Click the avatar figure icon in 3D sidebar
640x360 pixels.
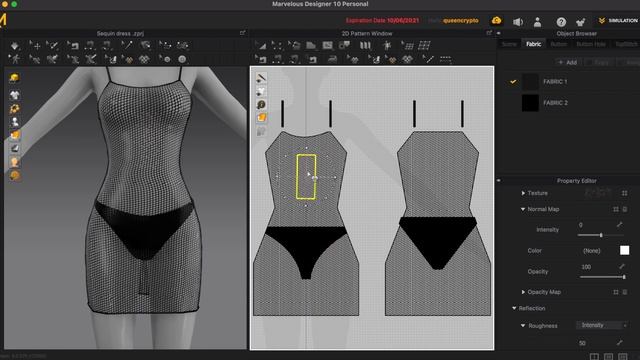tap(15, 122)
